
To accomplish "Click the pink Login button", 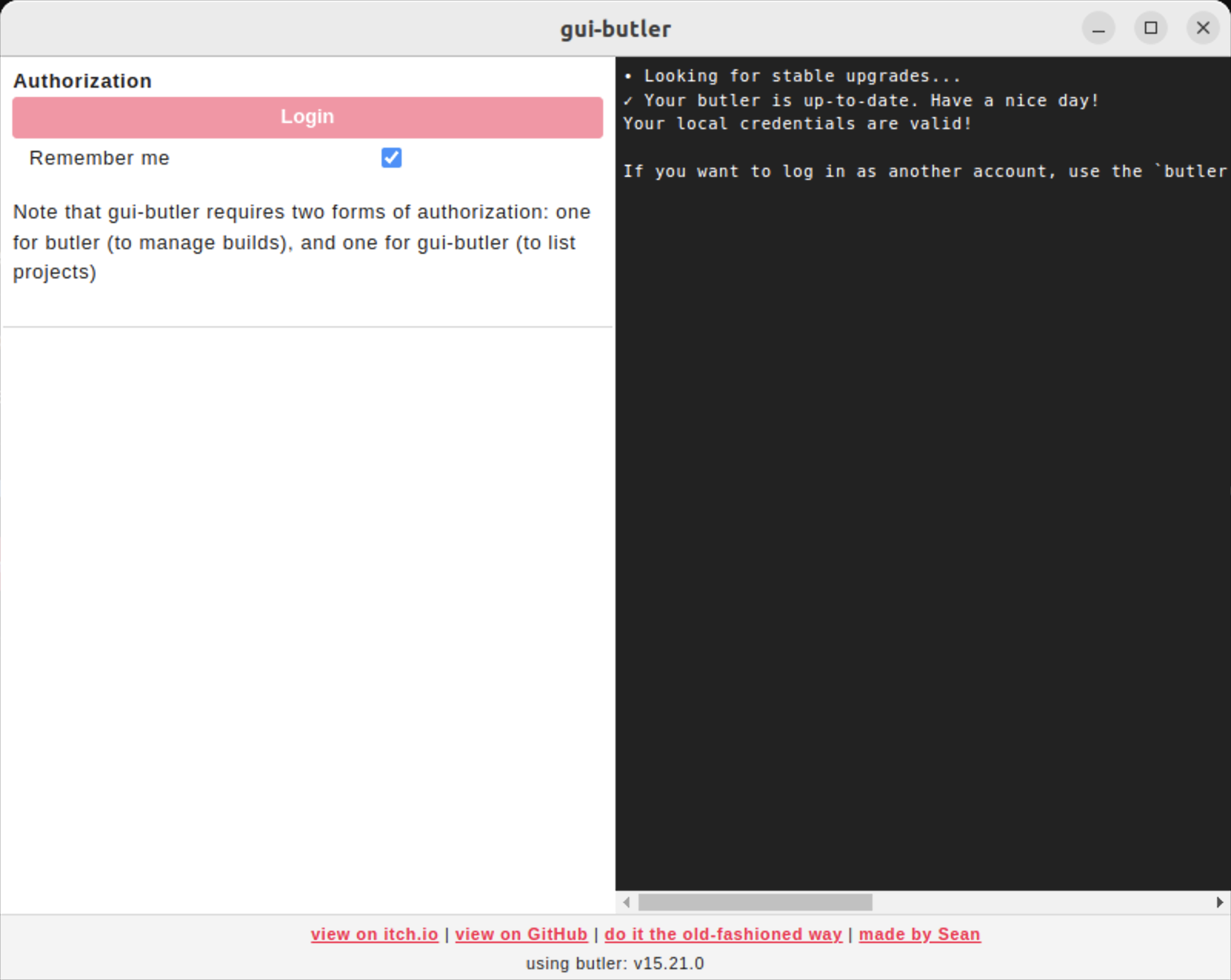I will coord(307,117).
